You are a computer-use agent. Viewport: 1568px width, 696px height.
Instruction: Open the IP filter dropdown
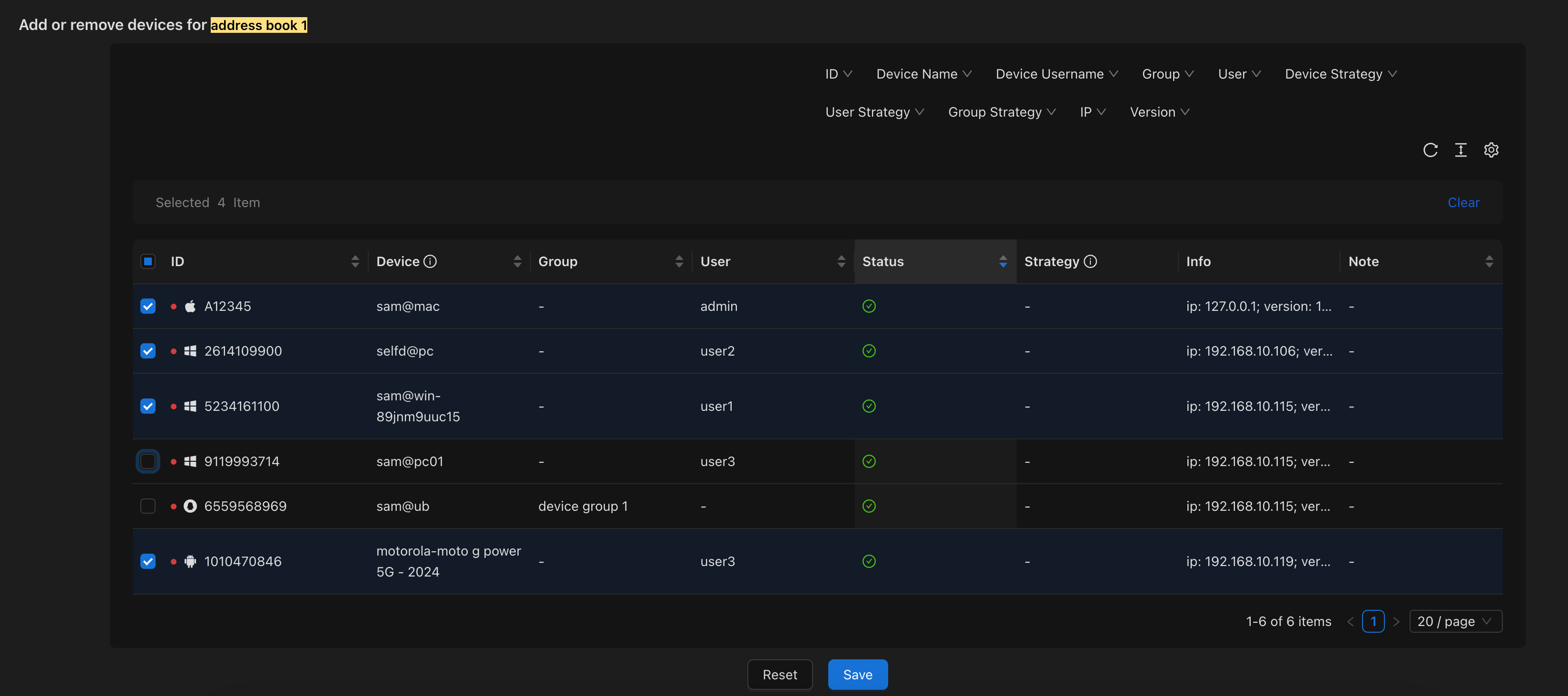click(x=1093, y=112)
